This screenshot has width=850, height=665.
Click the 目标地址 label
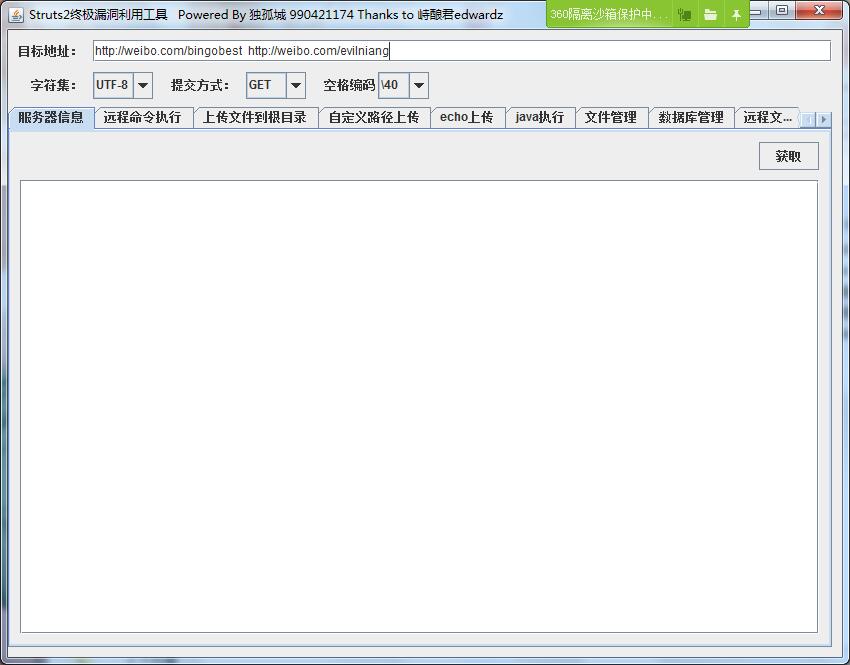coord(47,51)
